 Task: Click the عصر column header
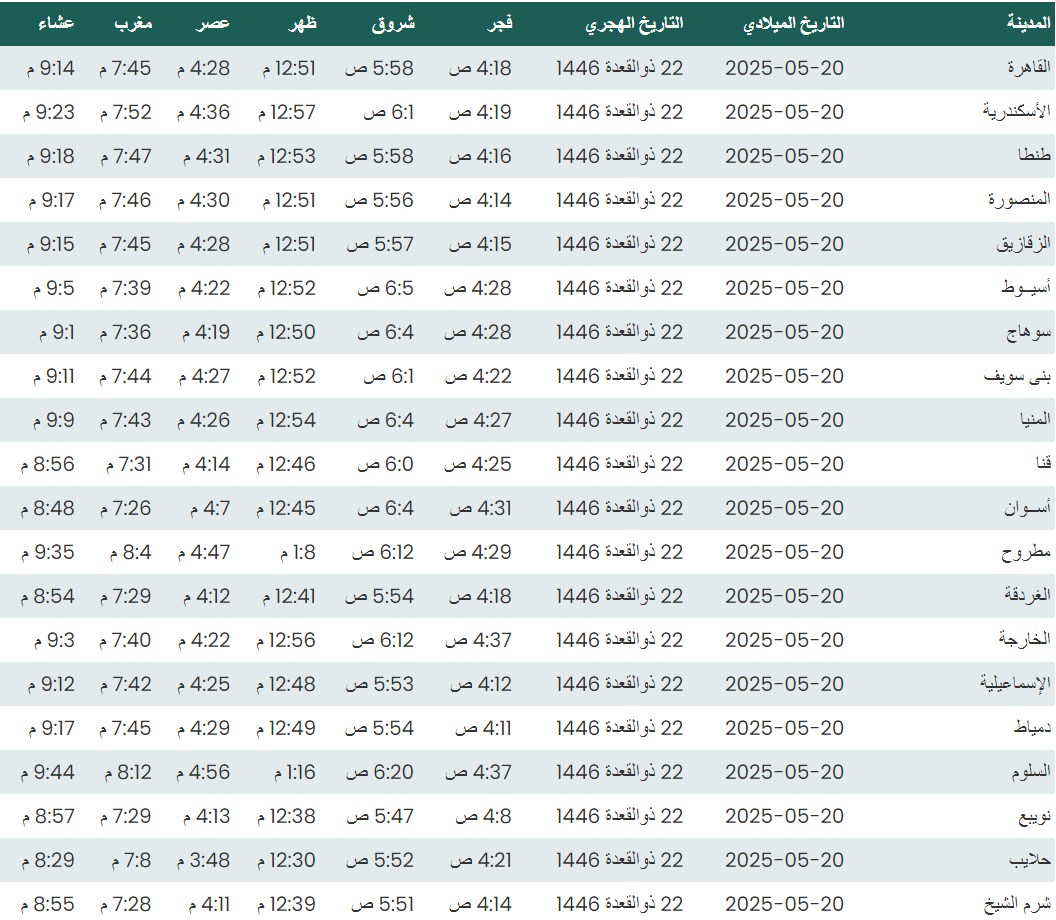(x=217, y=23)
